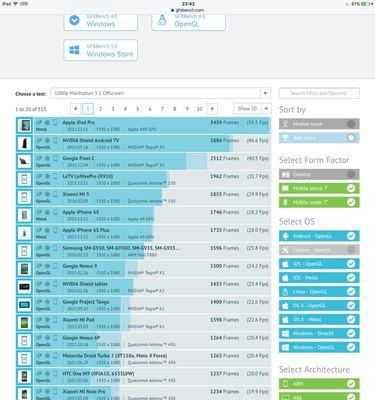Click the NVIDIA Shield tablet device icon
Viewport: 375px width, 400px height.
pos(24,287)
